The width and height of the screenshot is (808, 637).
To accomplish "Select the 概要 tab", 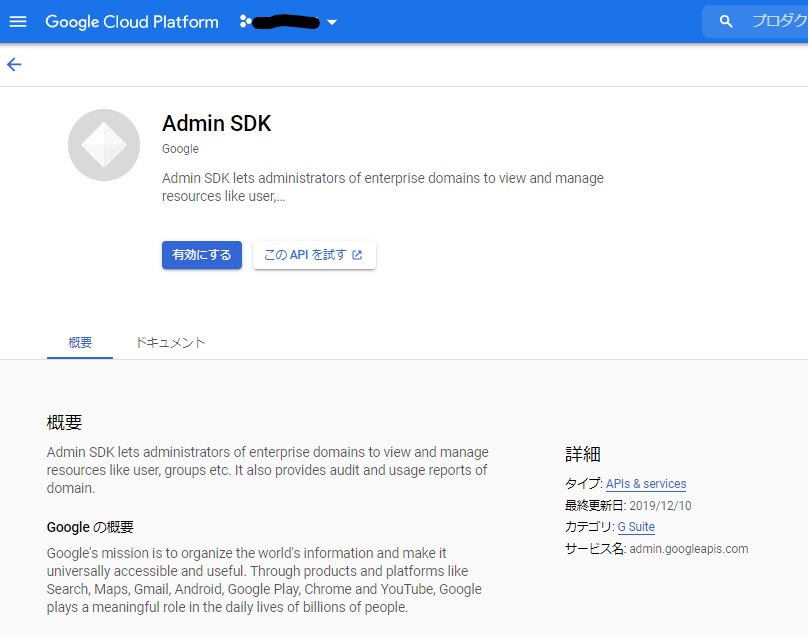I will (80, 343).
